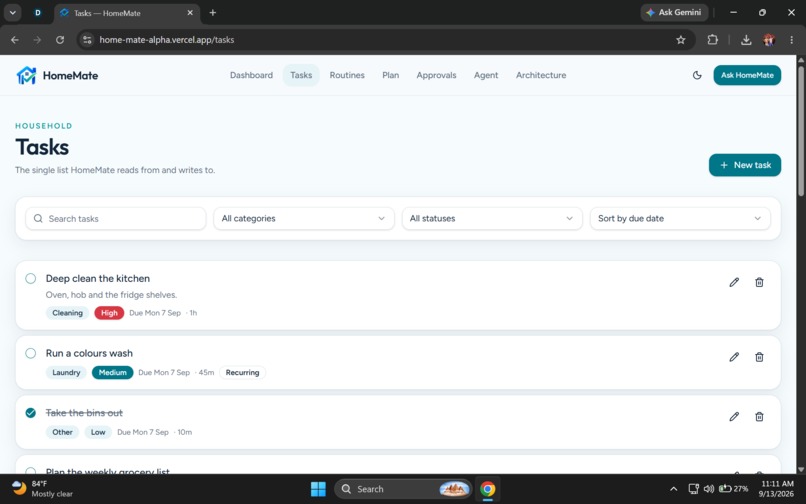Close the Tasks — HomeMate tab

tap(190, 13)
